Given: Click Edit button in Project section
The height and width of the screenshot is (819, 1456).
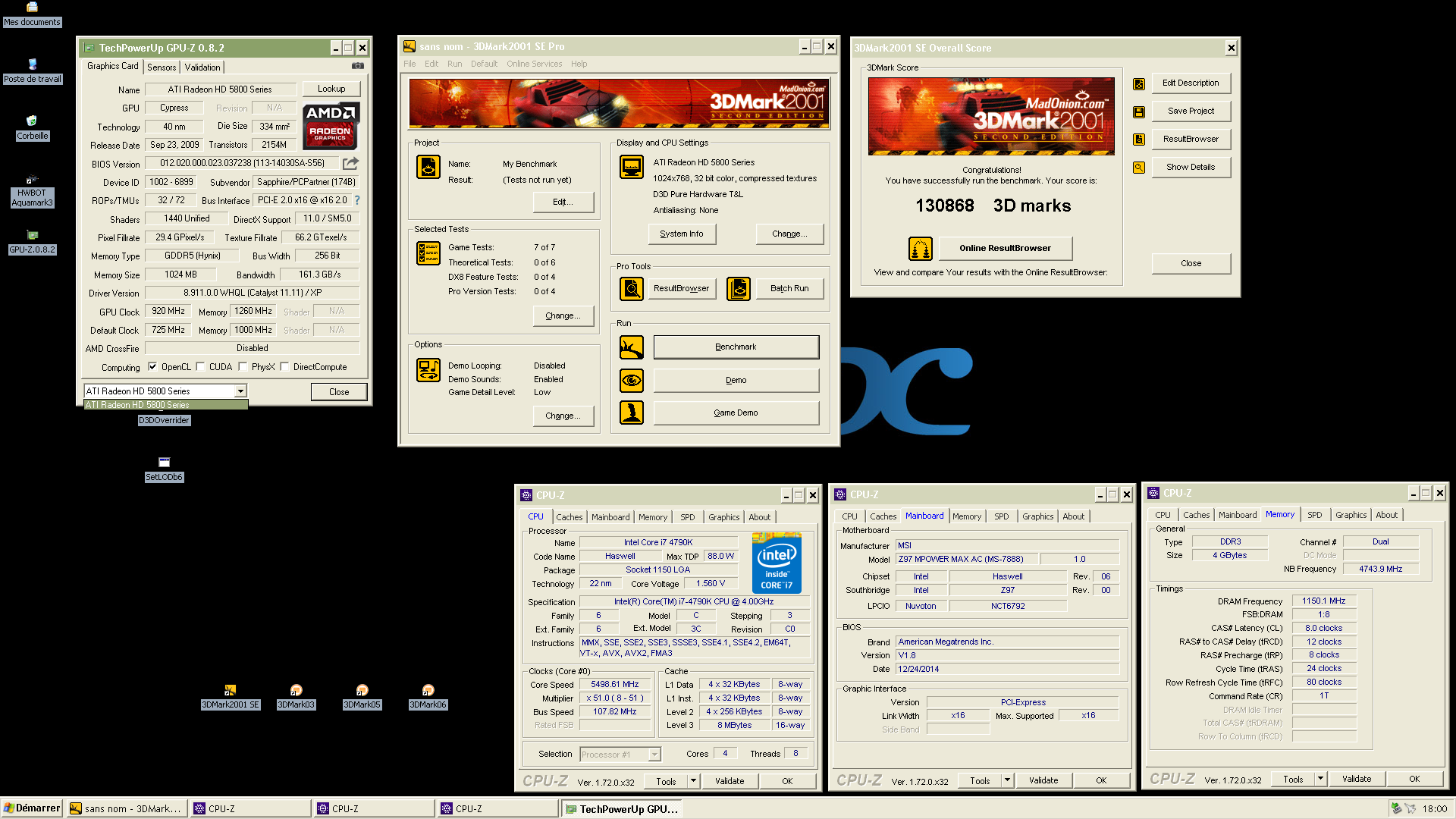Looking at the screenshot, I should (x=563, y=202).
